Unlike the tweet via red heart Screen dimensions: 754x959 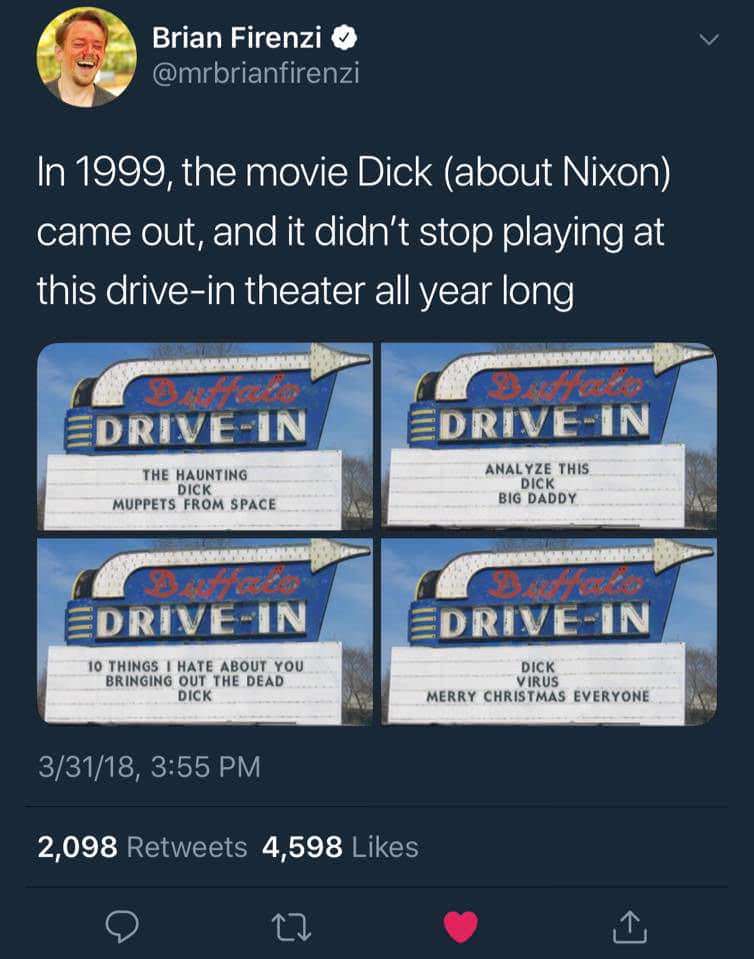coord(460,927)
